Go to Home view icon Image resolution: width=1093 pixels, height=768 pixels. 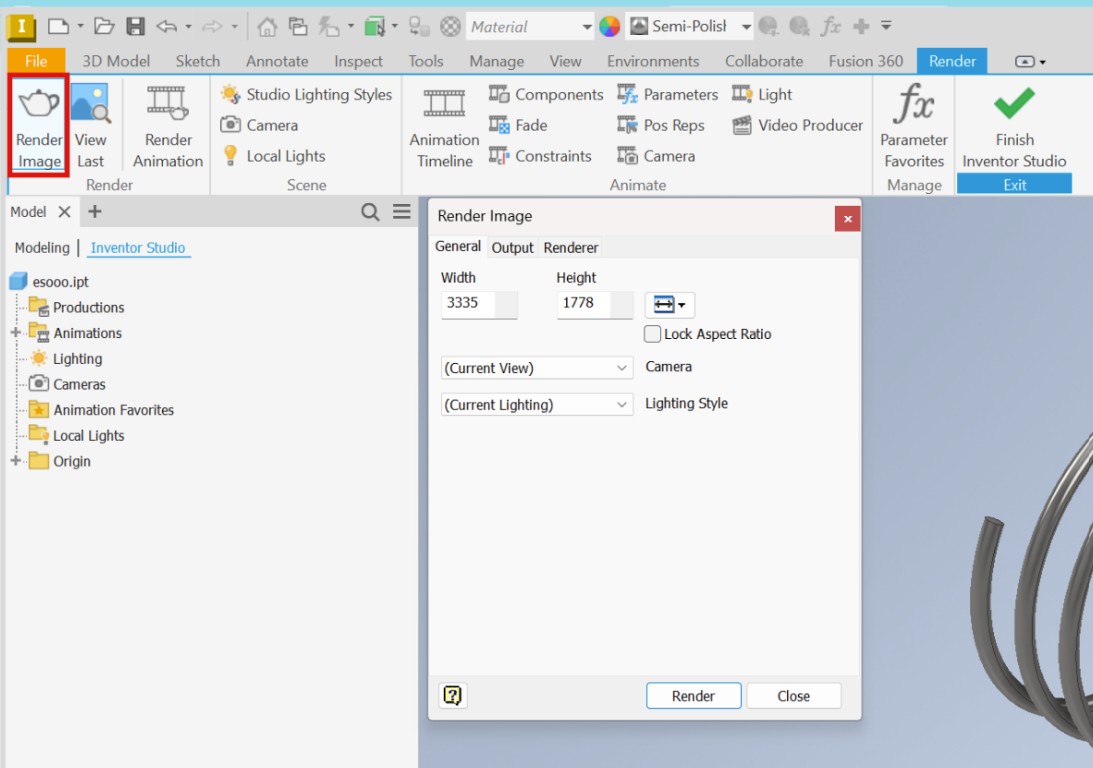pos(267,26)
